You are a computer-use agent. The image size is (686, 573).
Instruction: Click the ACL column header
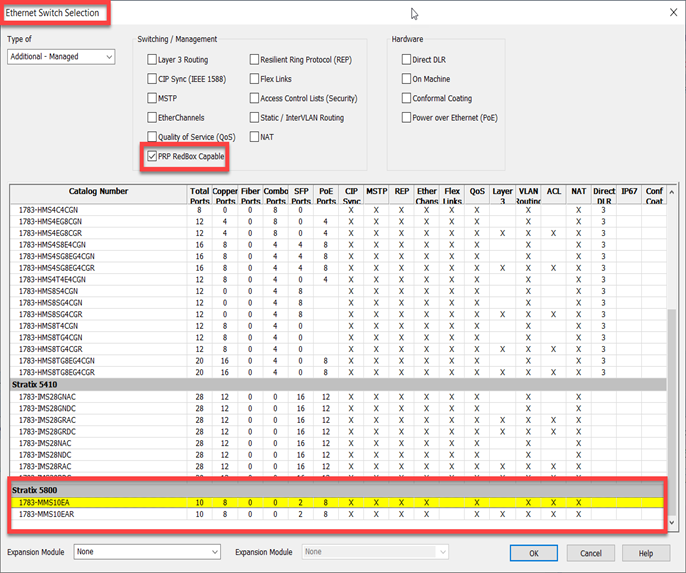(x=553, y=195)
